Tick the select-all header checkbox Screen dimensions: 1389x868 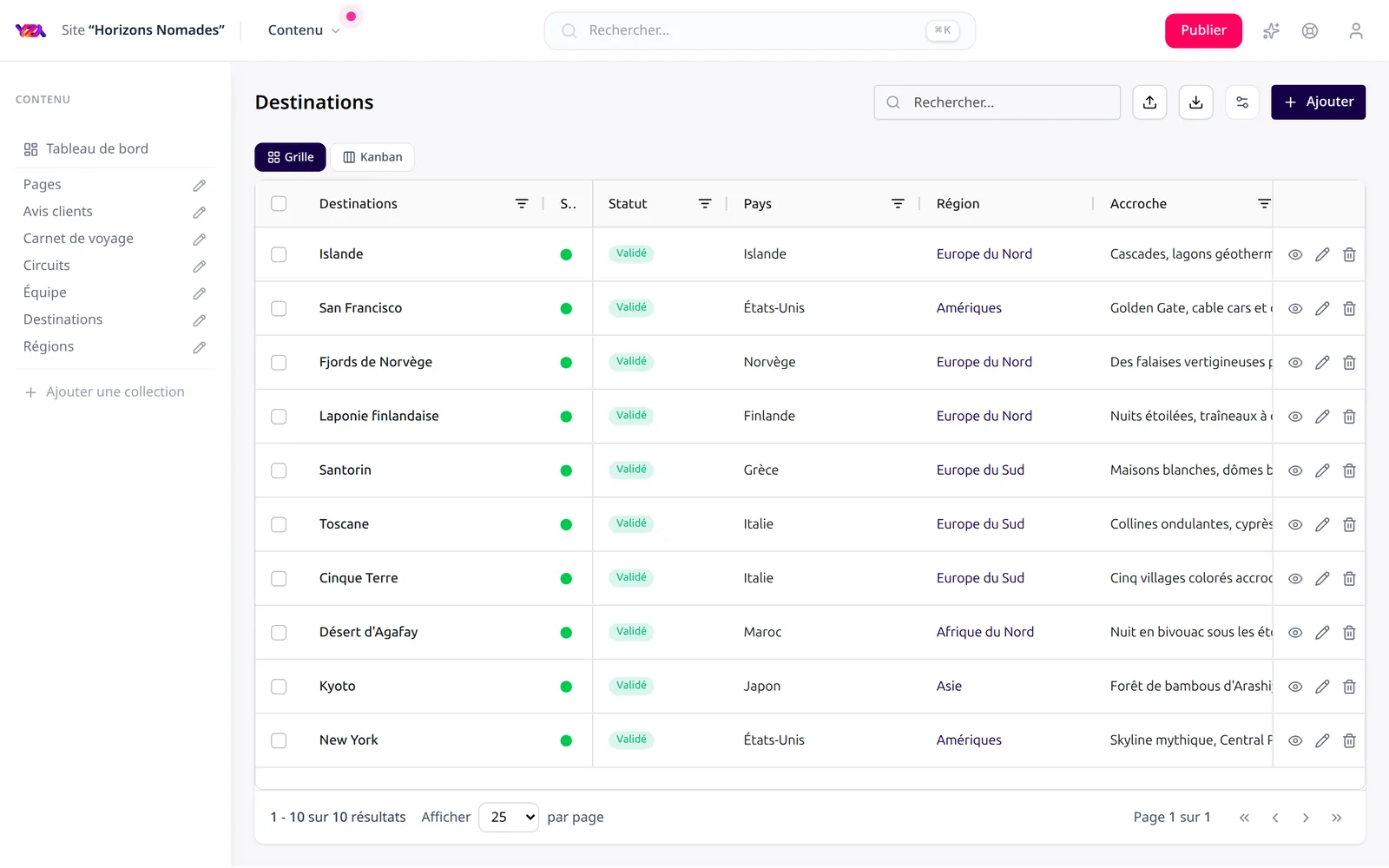(279, 204)
